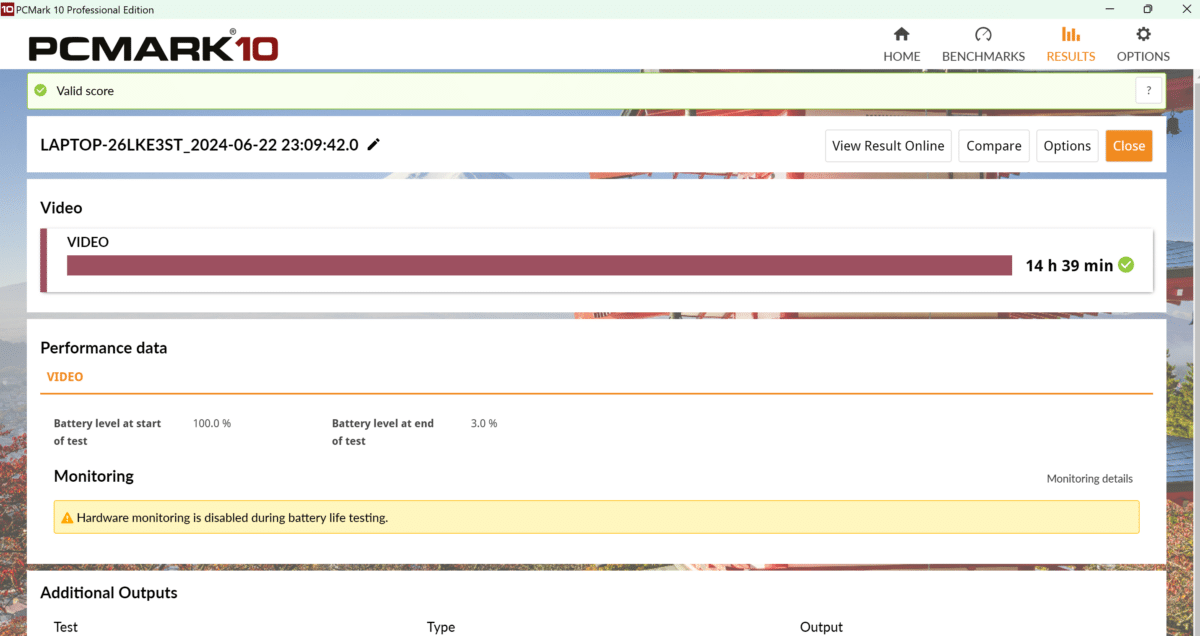Viewport: 1200px width, 636px height.
Task: Click the 'Type' column header
Action: (441, 627)
